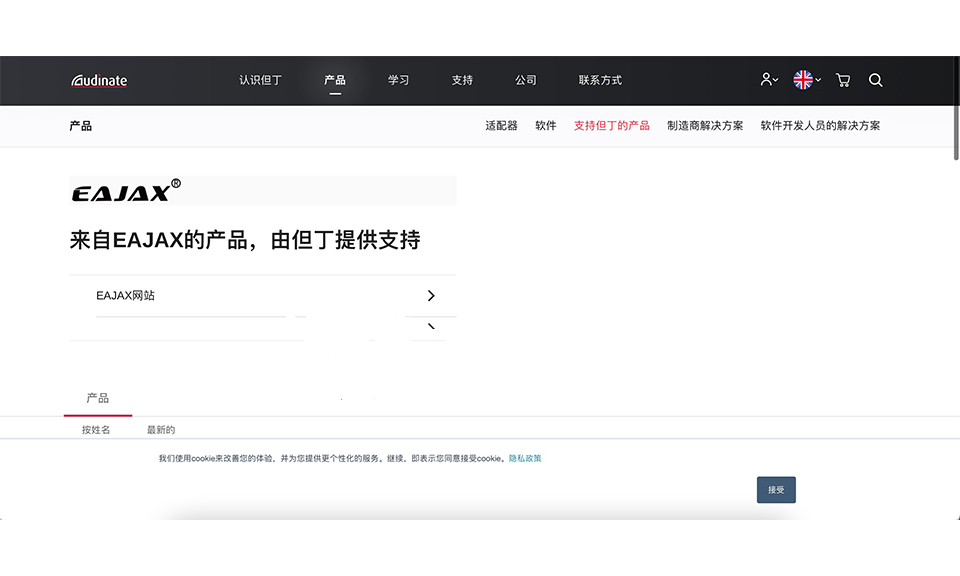The image size is (960, 576).
Task: Click the UK flag language icon
Action: click(802, 80)
